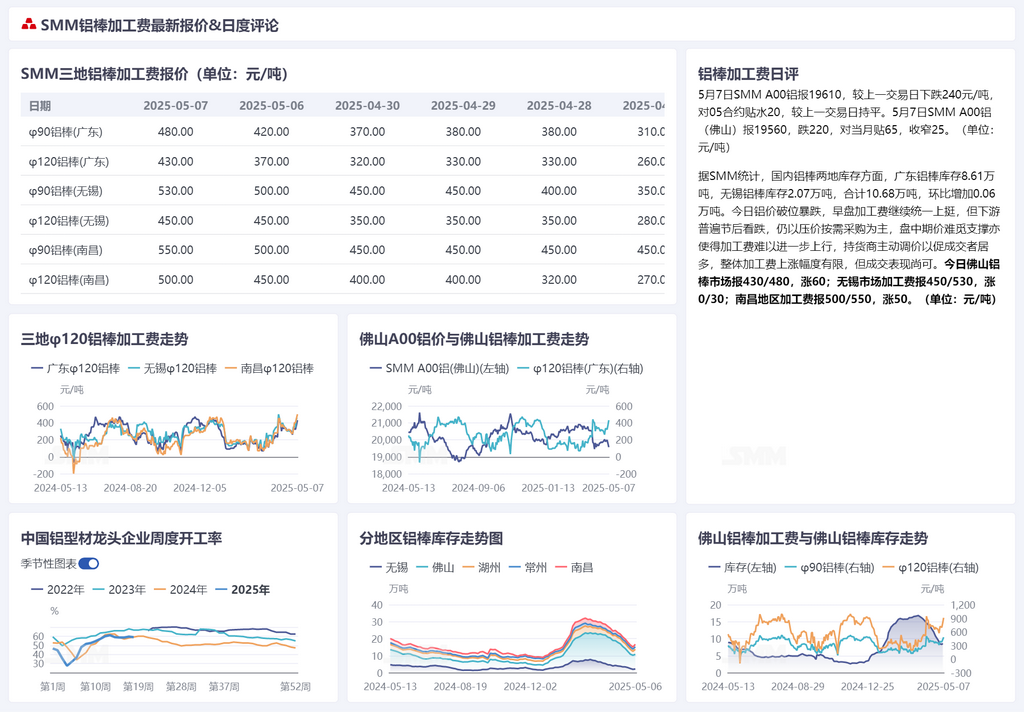Click the 佛山A00铝价与佛山铝棒加工费走势 chart title

[x=474, y=339]
